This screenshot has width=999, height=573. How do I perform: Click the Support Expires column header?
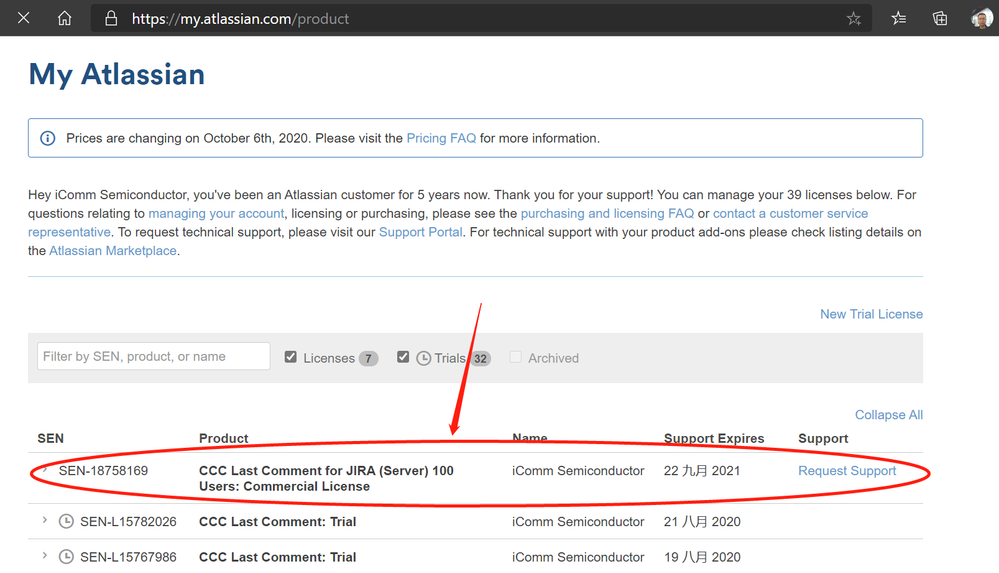[714, 439]
